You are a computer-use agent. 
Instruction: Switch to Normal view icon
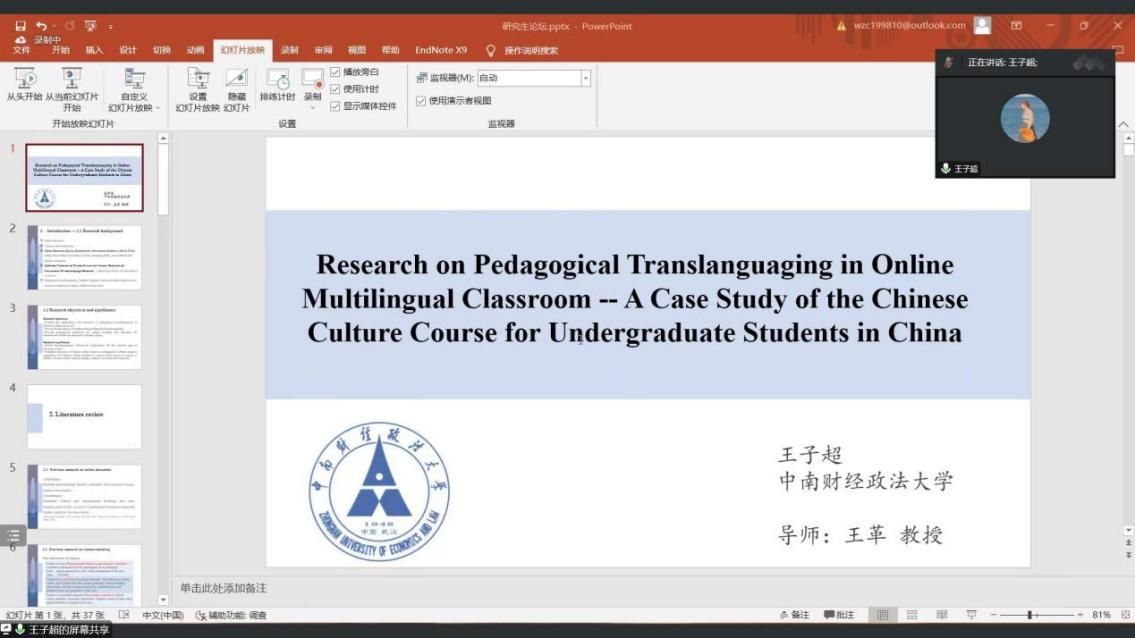882,615
